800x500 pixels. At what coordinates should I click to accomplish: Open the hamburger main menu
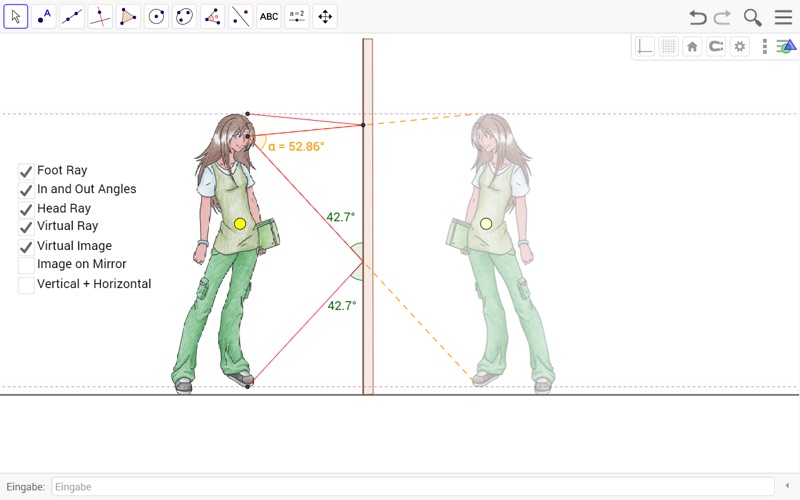[783, 17]
